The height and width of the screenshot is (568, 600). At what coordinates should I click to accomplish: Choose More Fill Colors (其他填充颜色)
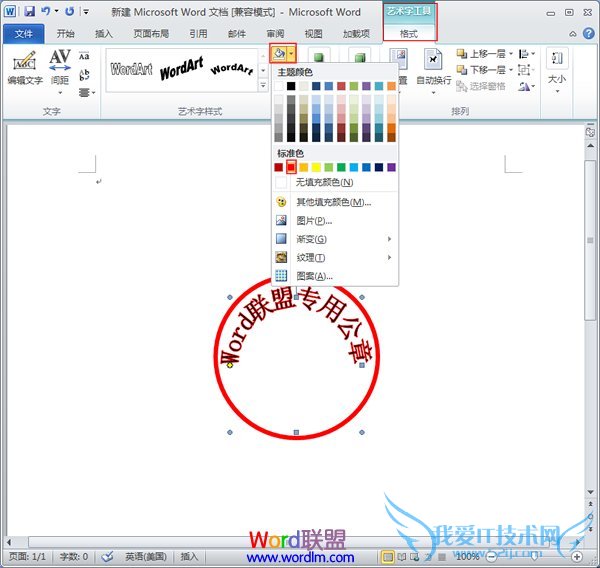click(x=335, y=202)
